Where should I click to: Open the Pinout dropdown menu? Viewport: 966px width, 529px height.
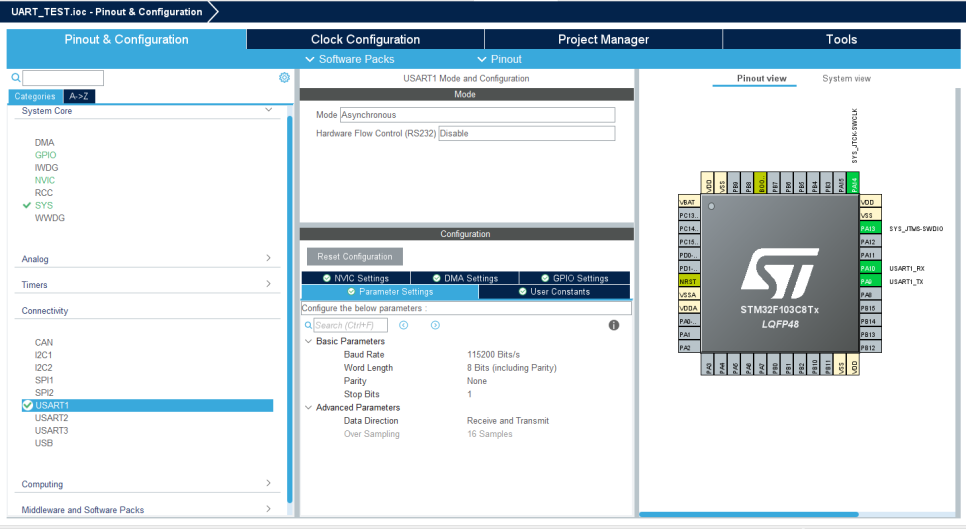(500, 59)
